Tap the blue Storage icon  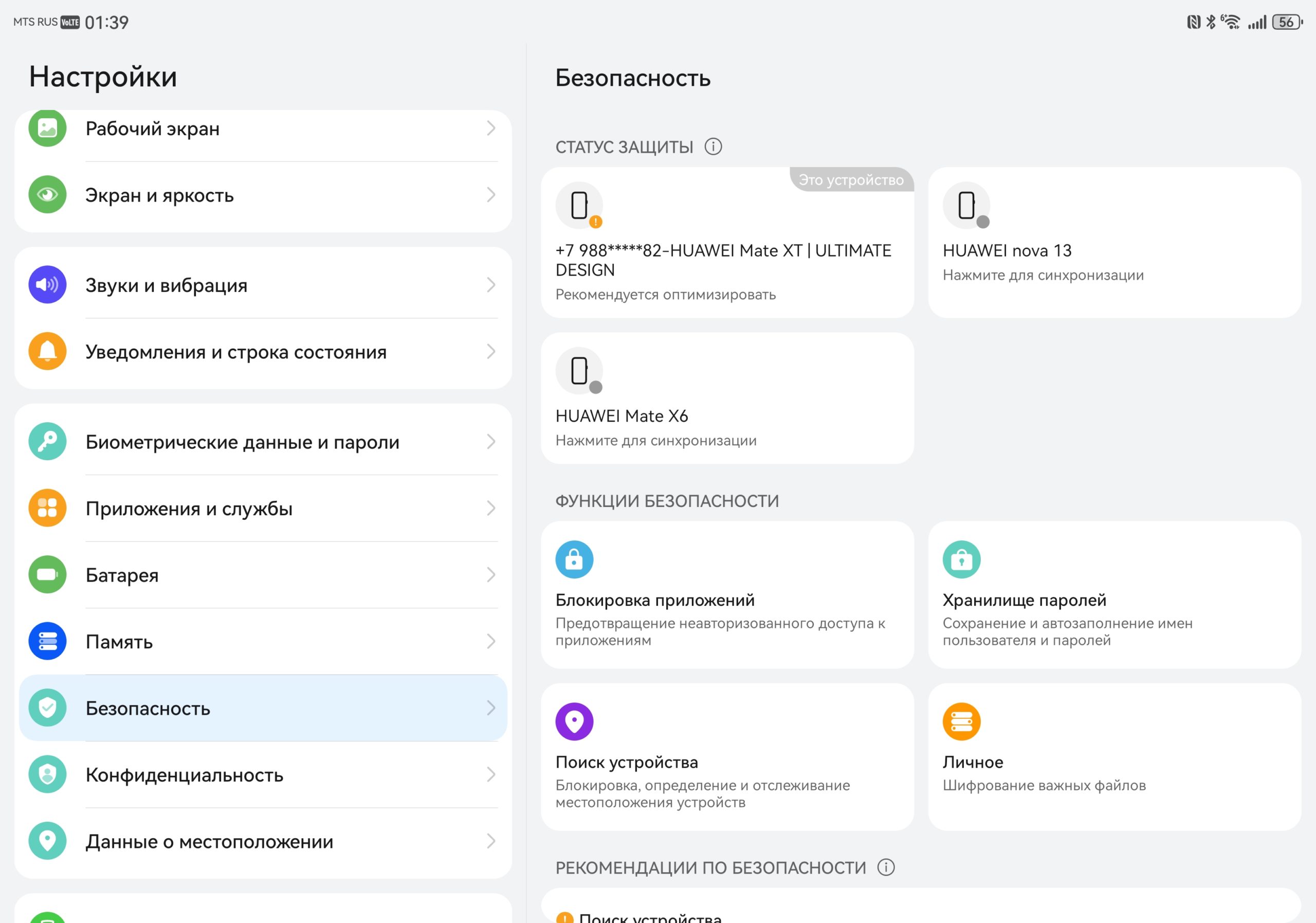point(48,641)
